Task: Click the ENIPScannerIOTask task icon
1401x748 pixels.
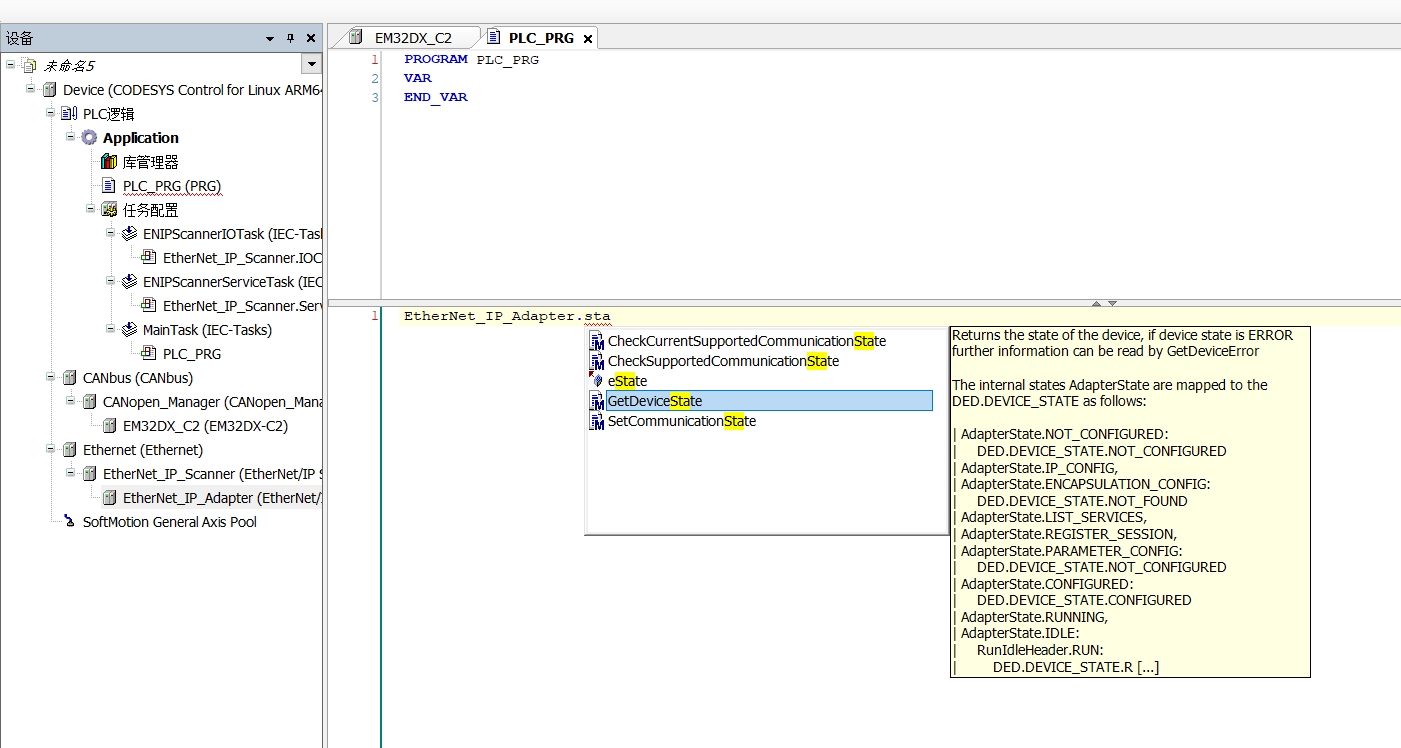Action: (129, 234)
